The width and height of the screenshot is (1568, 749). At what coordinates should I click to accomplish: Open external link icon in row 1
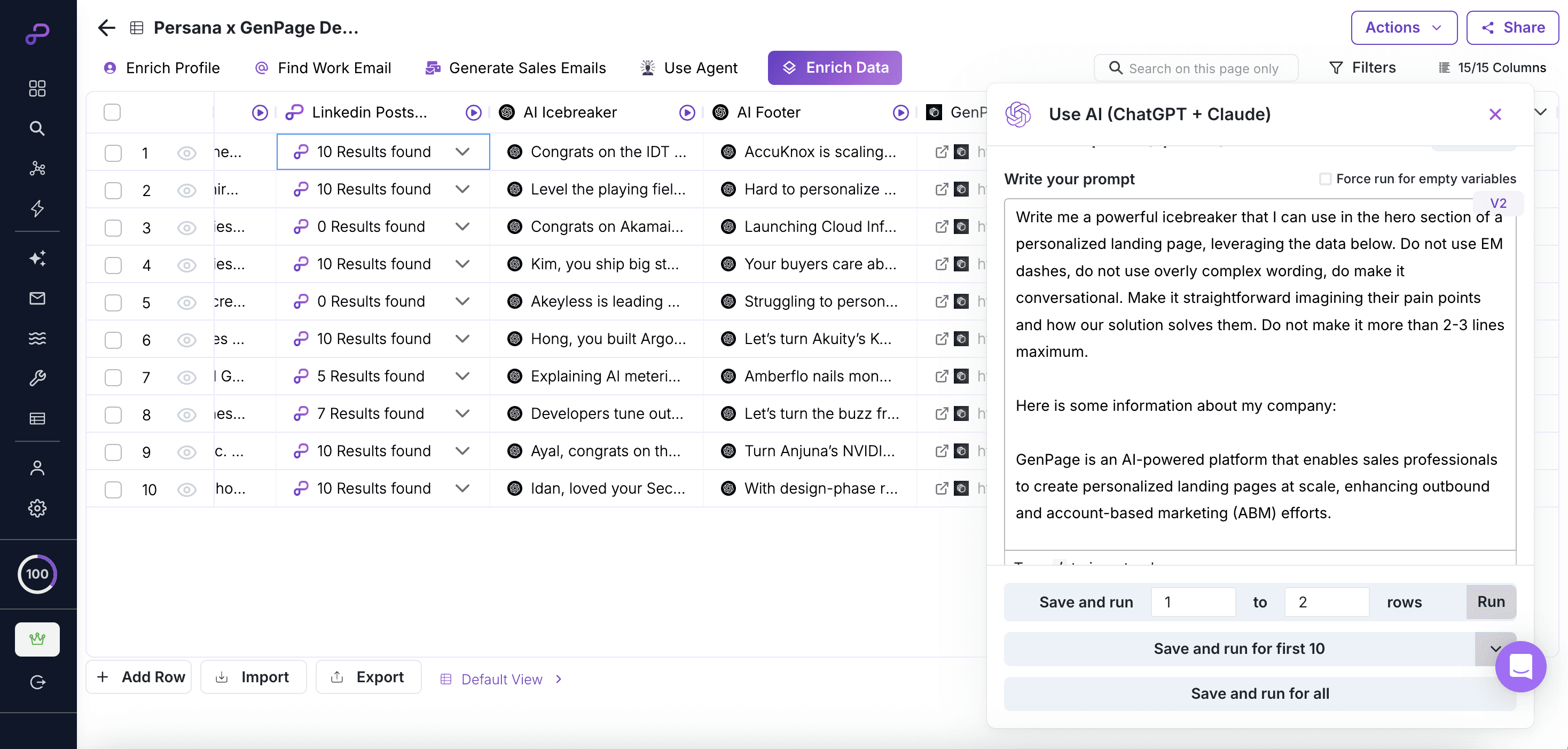[941, 152]
